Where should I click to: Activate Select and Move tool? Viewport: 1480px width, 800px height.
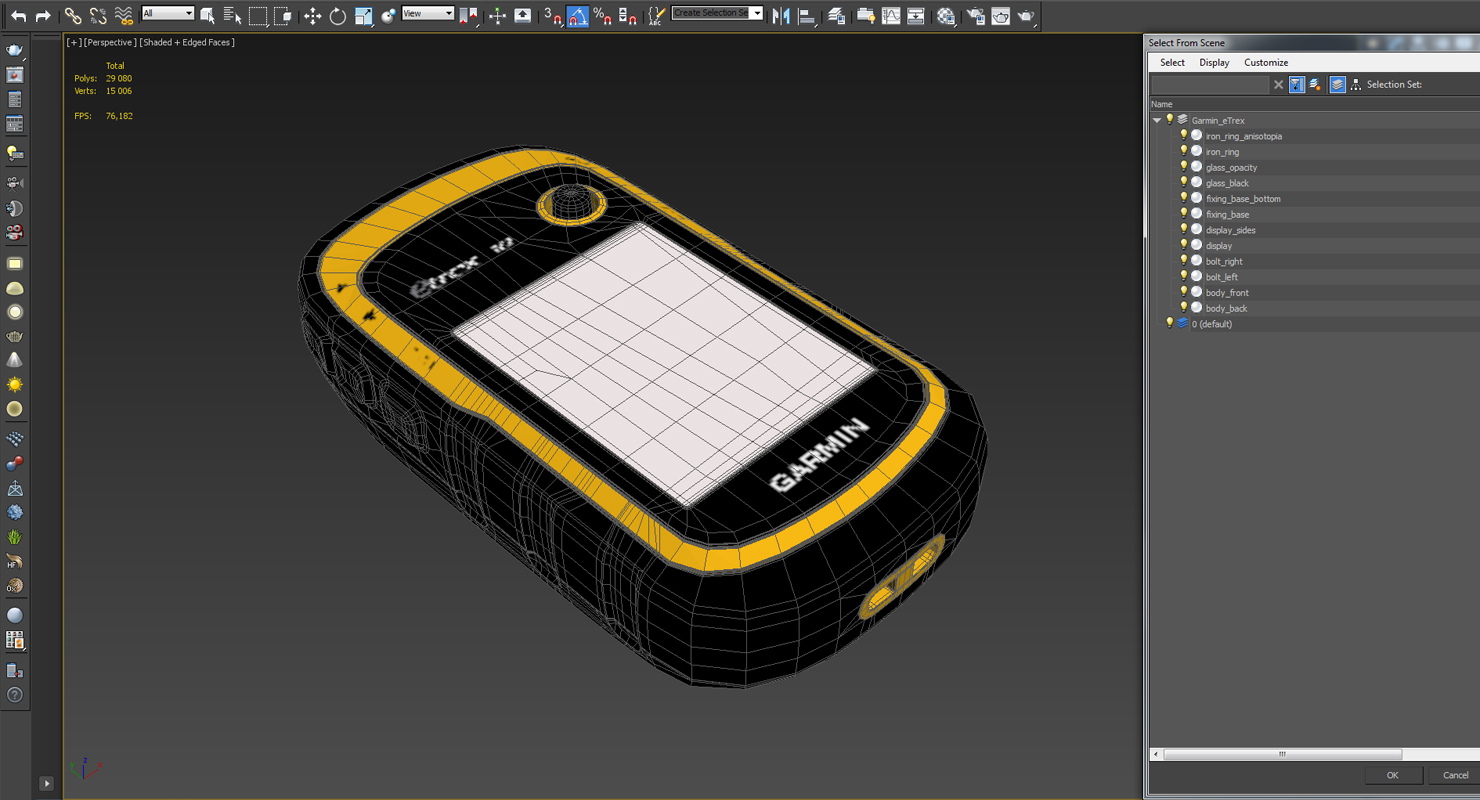[x=312, y=15]
